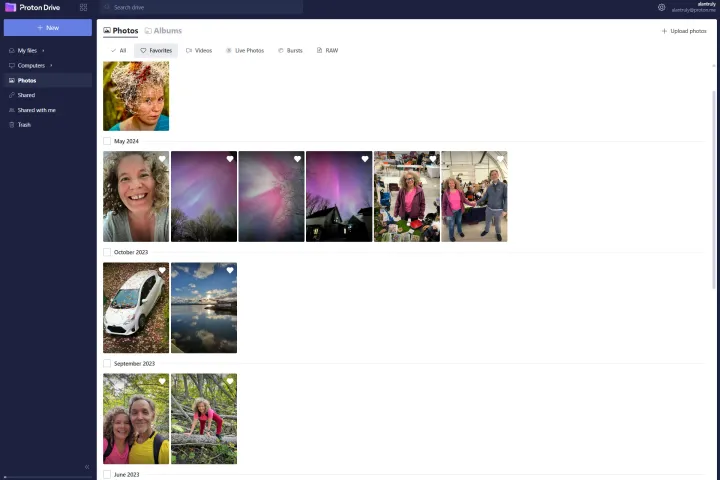
Task: Click Upload photos
Action: pyautogui.click(x=684, y=31)
